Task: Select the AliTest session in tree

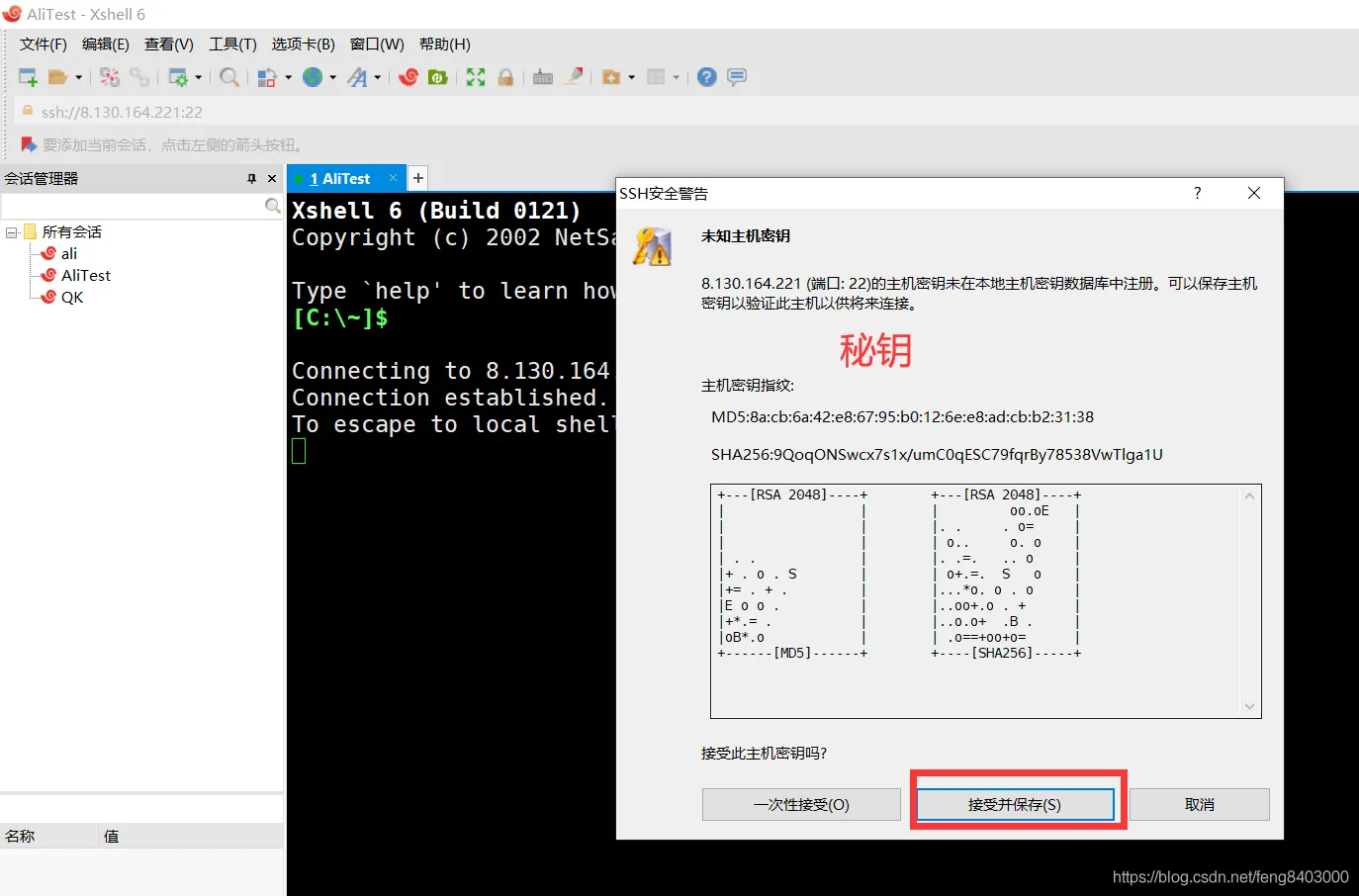Action: [x=86, y=276]
